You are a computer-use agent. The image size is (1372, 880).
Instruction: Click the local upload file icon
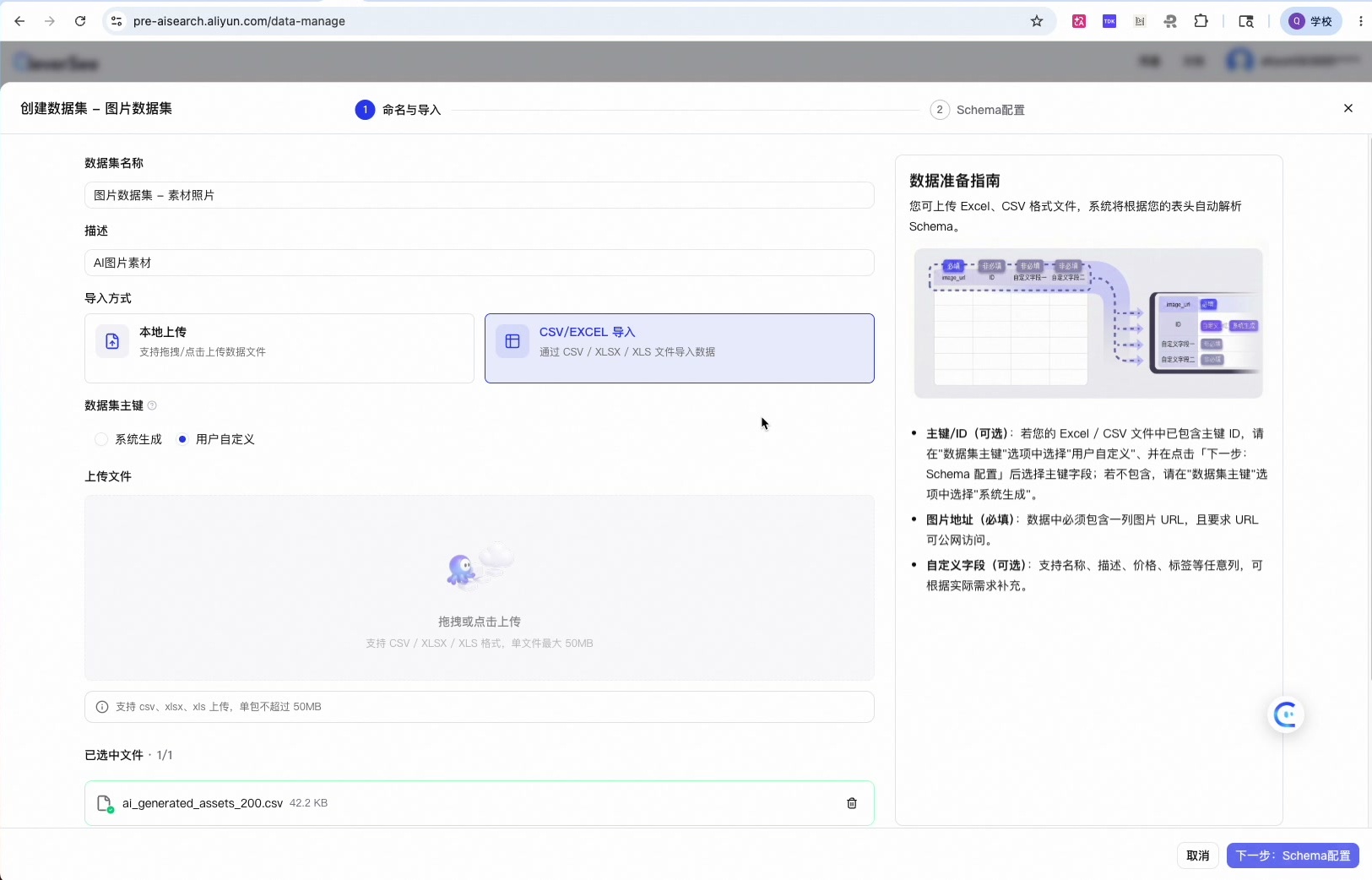point(112,341)
